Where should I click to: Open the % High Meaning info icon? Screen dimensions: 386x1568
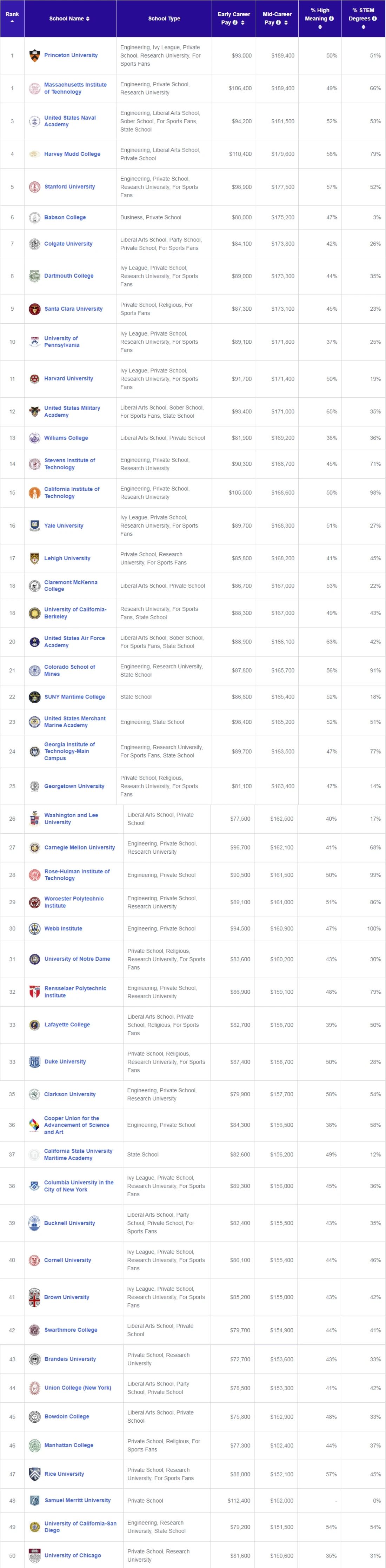point(331,18)
